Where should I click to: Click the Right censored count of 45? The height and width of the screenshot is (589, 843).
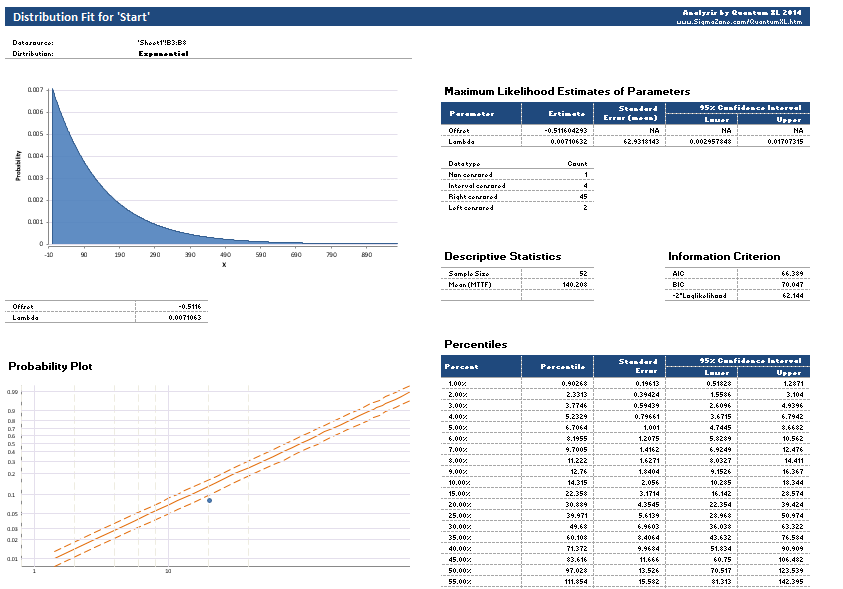pos(582,196)
